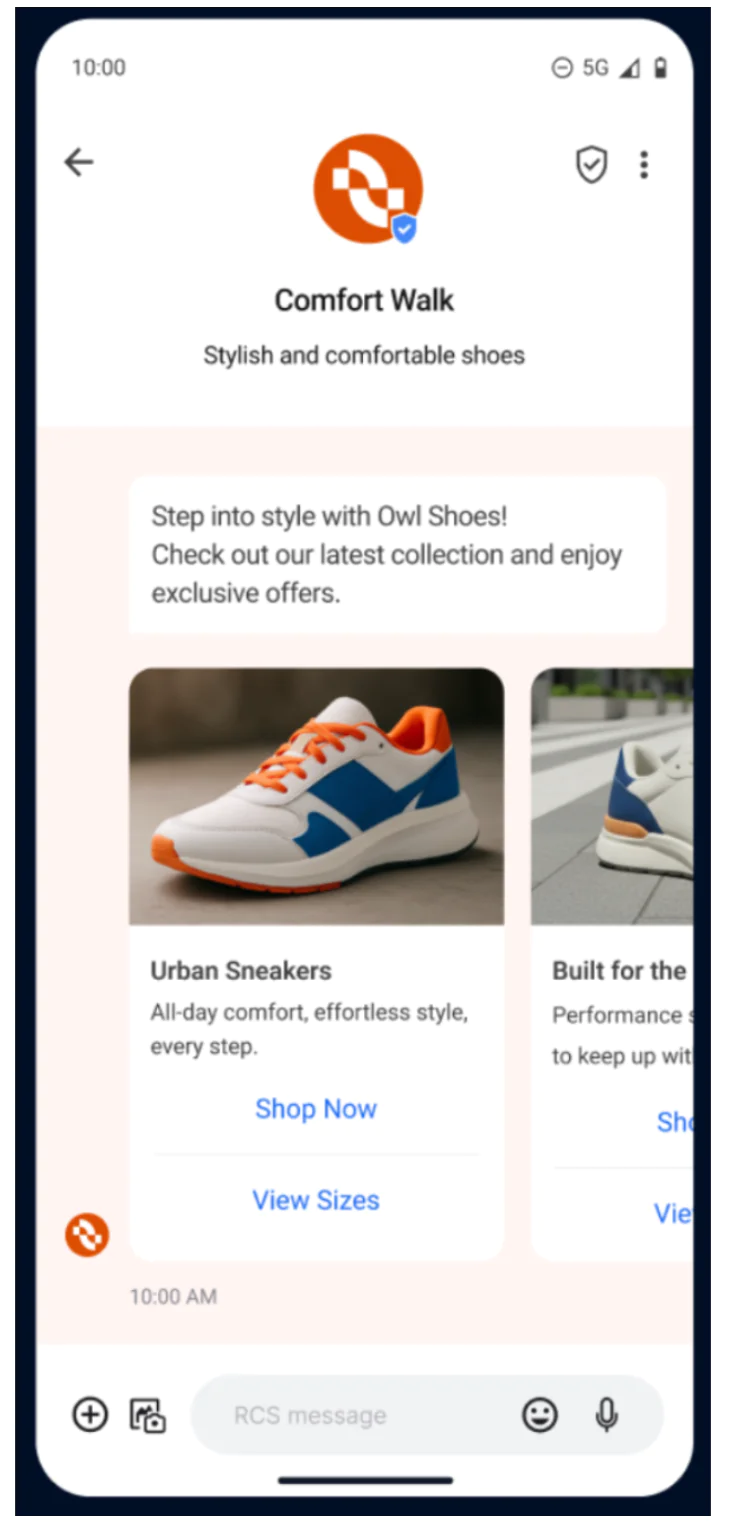Screen dimensions: 732x1532
Task: Tap the 5G network status indicator
Action: [596, 68]
